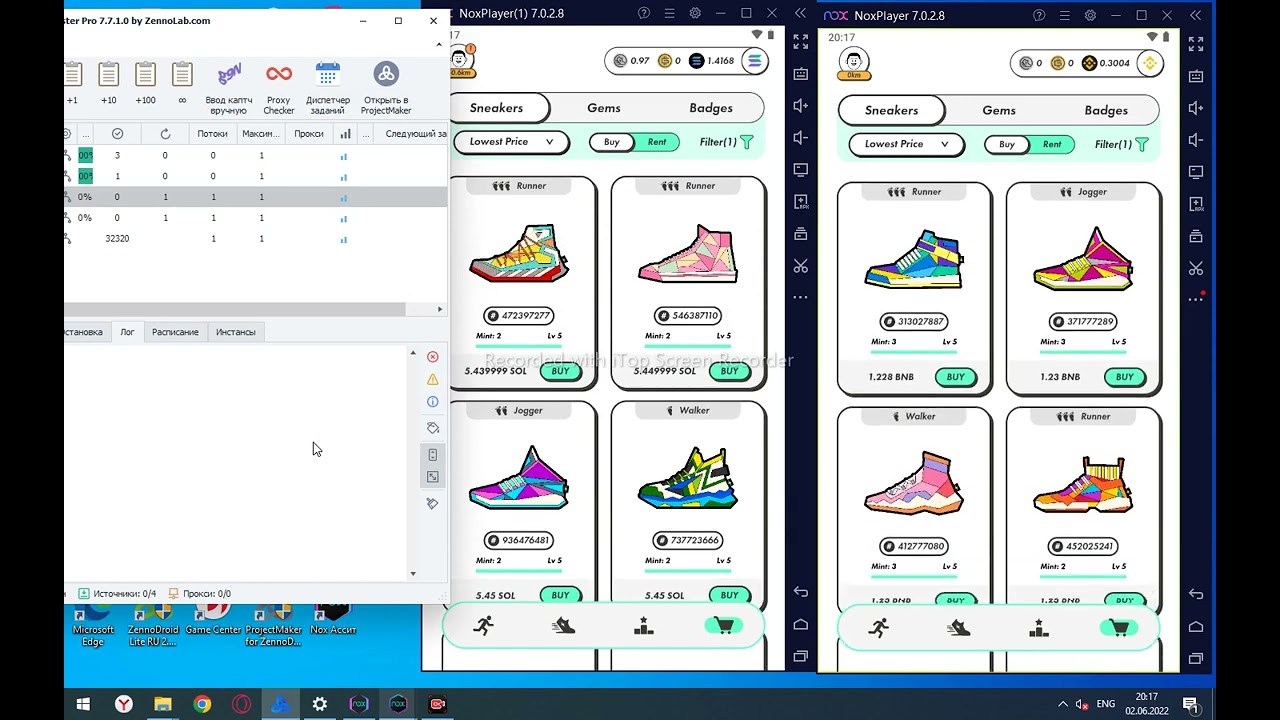Screen dimensions: 1280x720
Task: Toggle error filter in log panel
Action: click(x=433, y=357)
